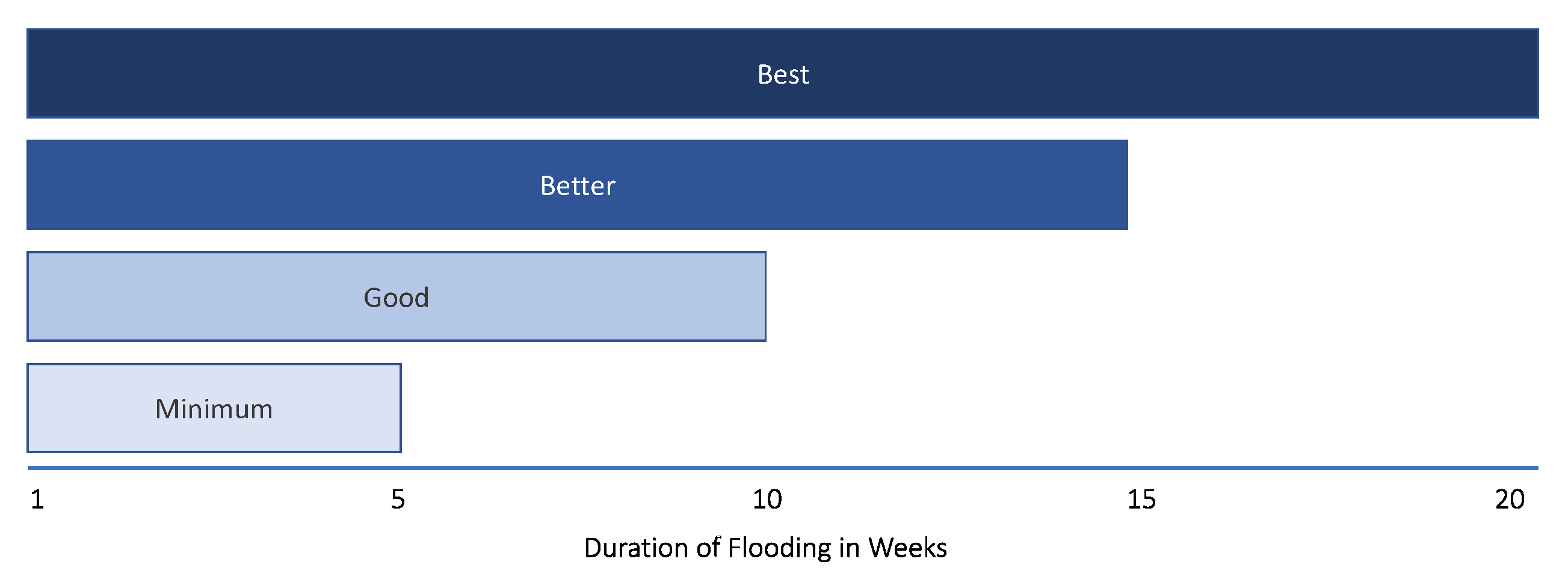Image resolution: width=1568 pixels, height=588 pixels.
Task: Click the Best label text
Action: pos(783,75)
